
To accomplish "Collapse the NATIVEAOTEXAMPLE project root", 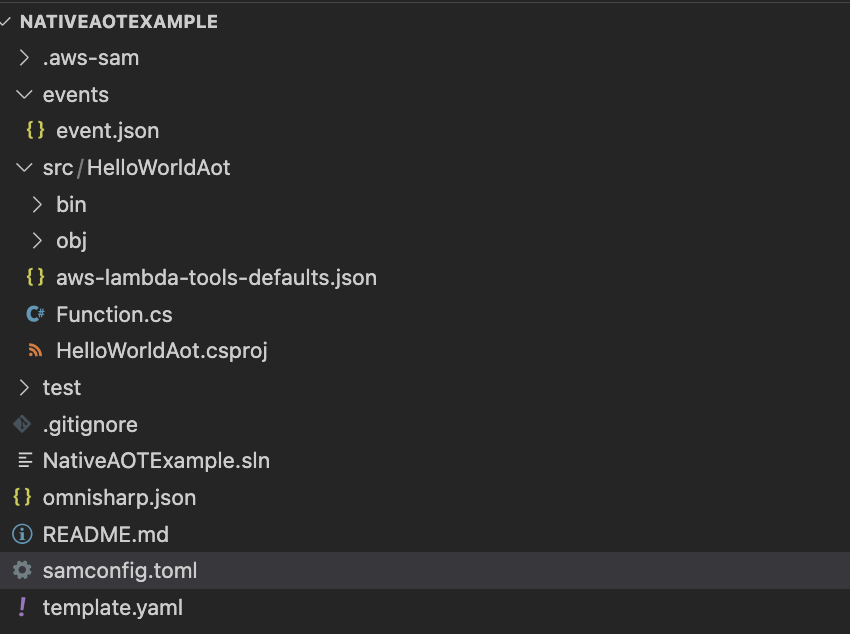I will click(x=7, y=21).
